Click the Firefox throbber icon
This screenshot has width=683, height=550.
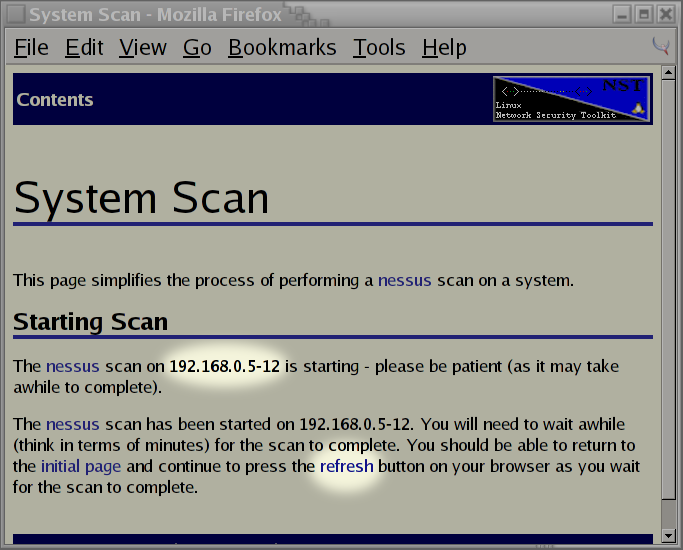[661, 46]
